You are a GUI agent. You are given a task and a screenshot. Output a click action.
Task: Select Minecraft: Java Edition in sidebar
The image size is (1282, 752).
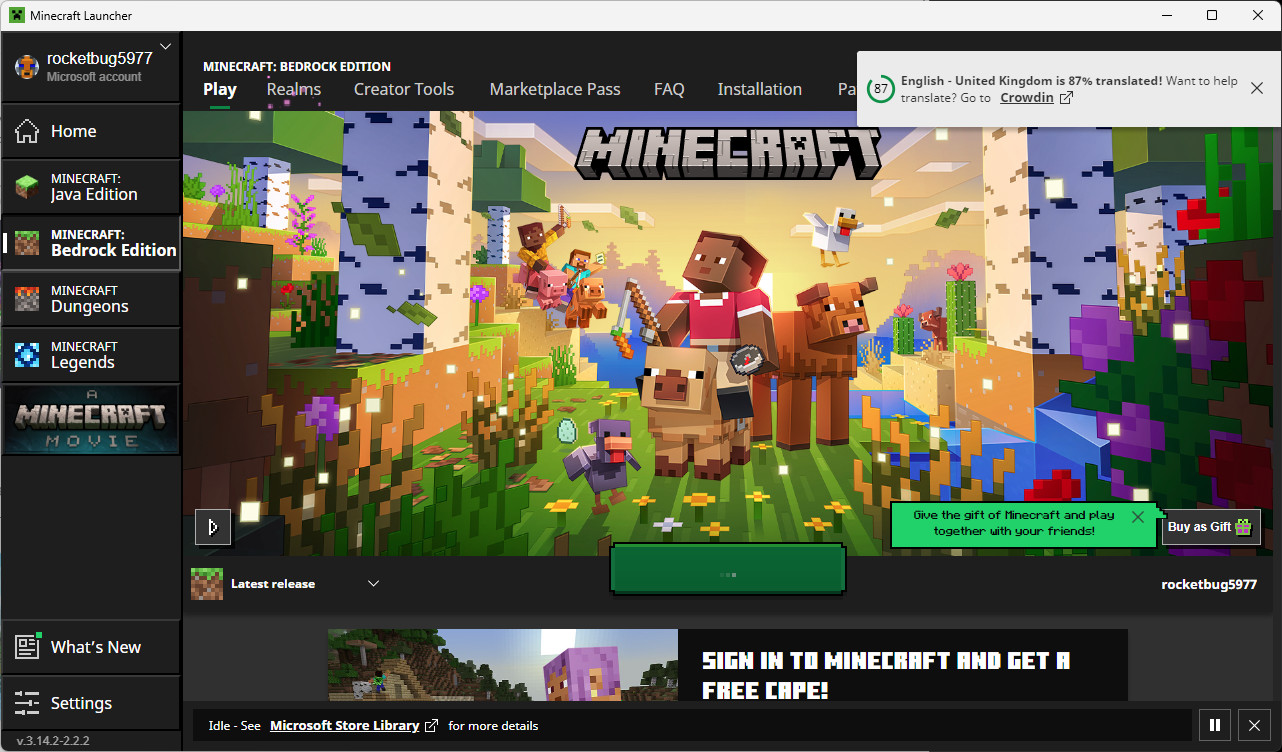(91, 187)
